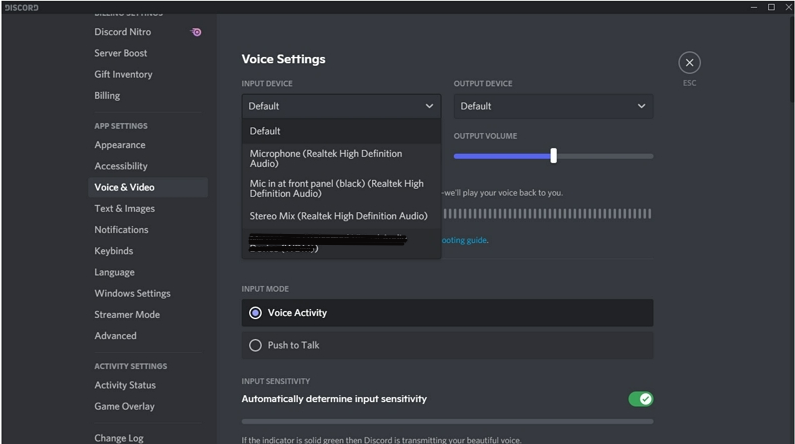Open the Change Log
795x444 pixels.
point(119,438)
